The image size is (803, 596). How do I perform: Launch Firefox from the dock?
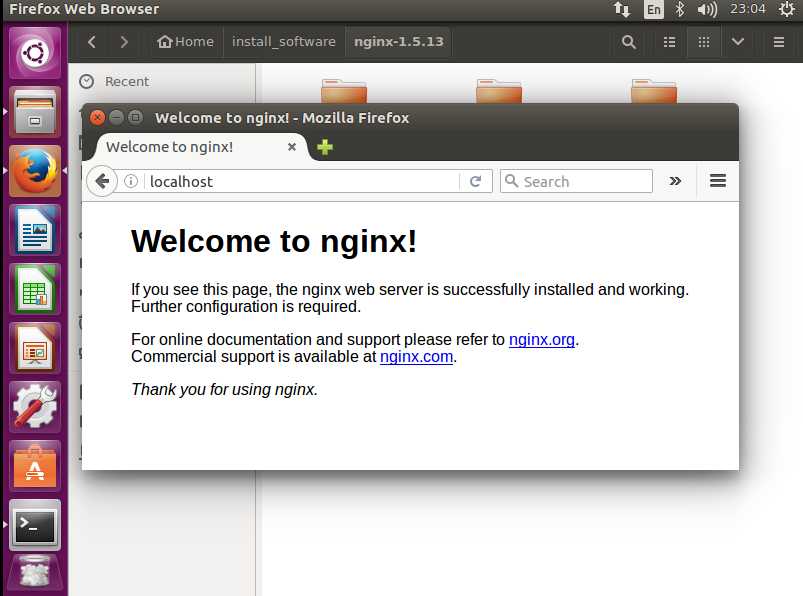(35, 171)
